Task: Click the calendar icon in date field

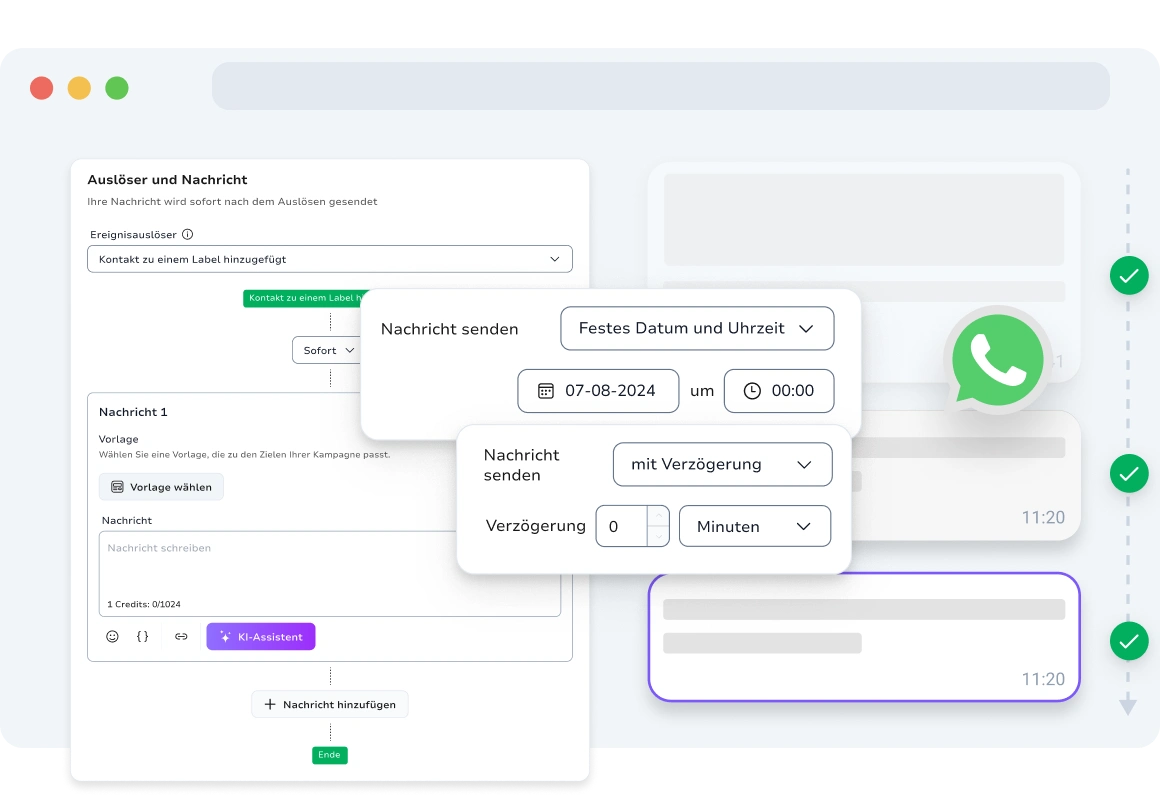Action: pos(546,391)
